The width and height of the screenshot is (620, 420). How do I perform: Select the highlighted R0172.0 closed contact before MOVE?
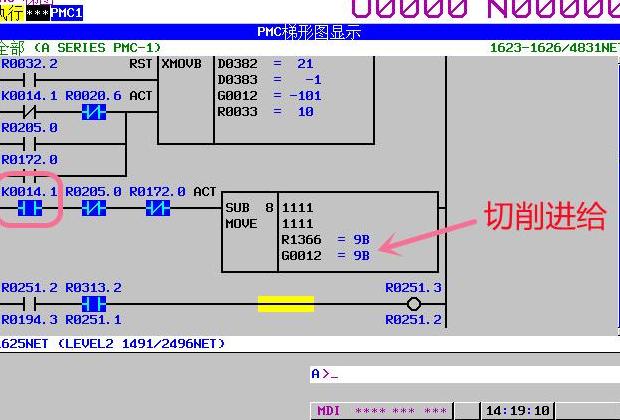click(x=158, y=208)
